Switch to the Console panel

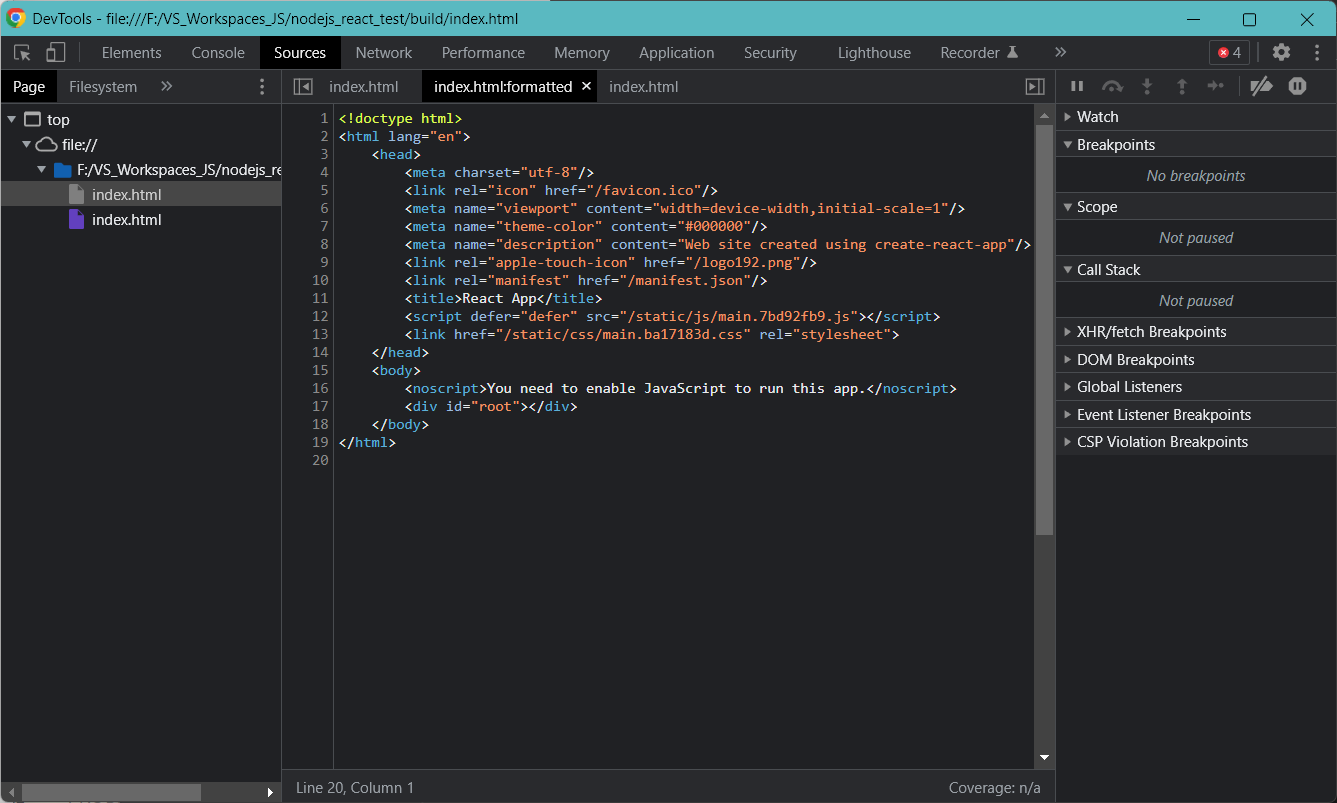pos(218,53)
